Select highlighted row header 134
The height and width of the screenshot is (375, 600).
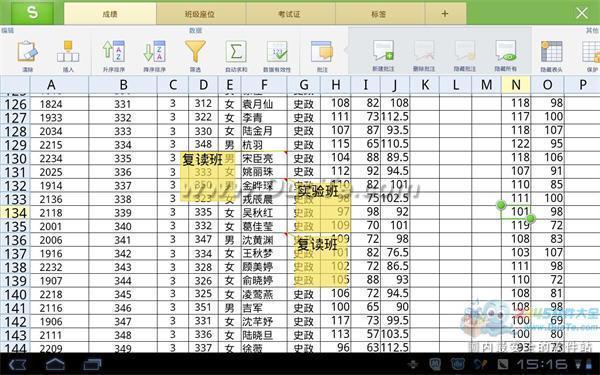pos(15,213)
